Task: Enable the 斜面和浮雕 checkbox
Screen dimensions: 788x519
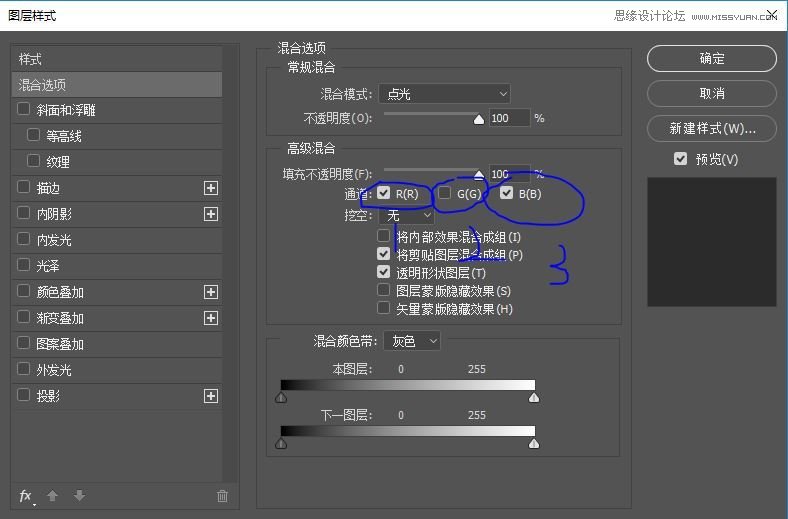Action: (24, 109)
